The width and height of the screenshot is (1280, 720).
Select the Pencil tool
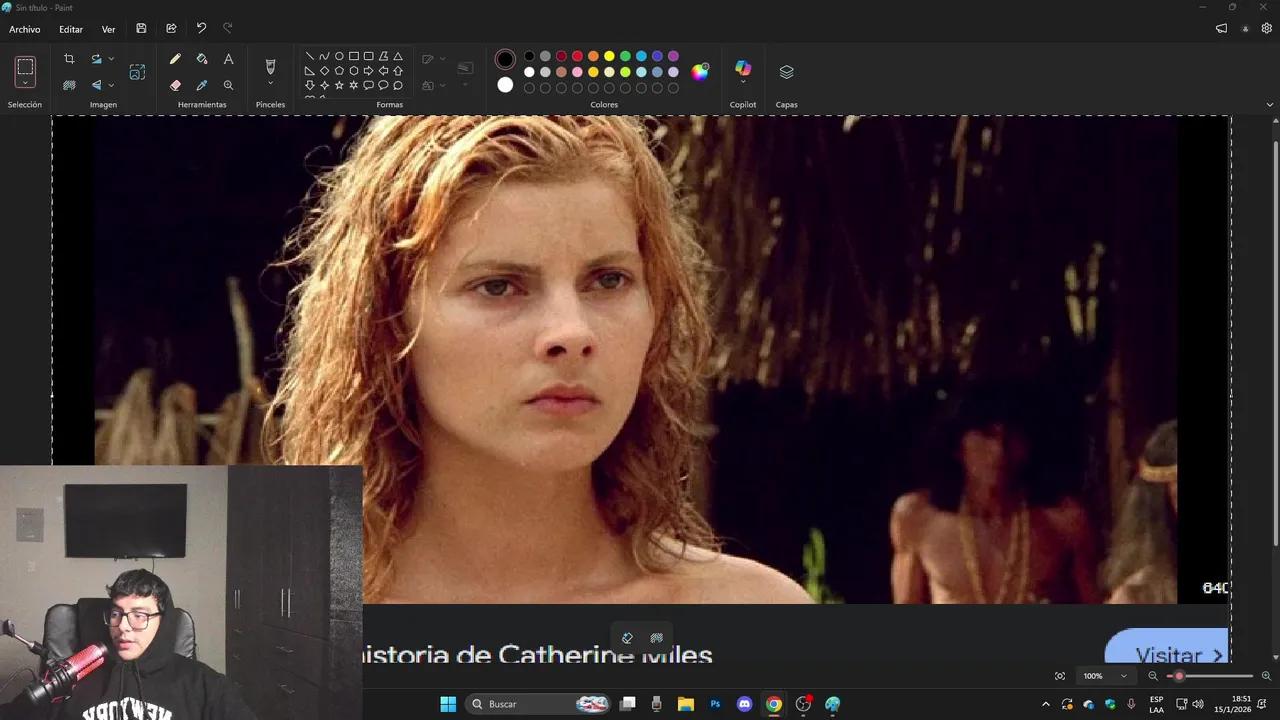pos(175,59)
